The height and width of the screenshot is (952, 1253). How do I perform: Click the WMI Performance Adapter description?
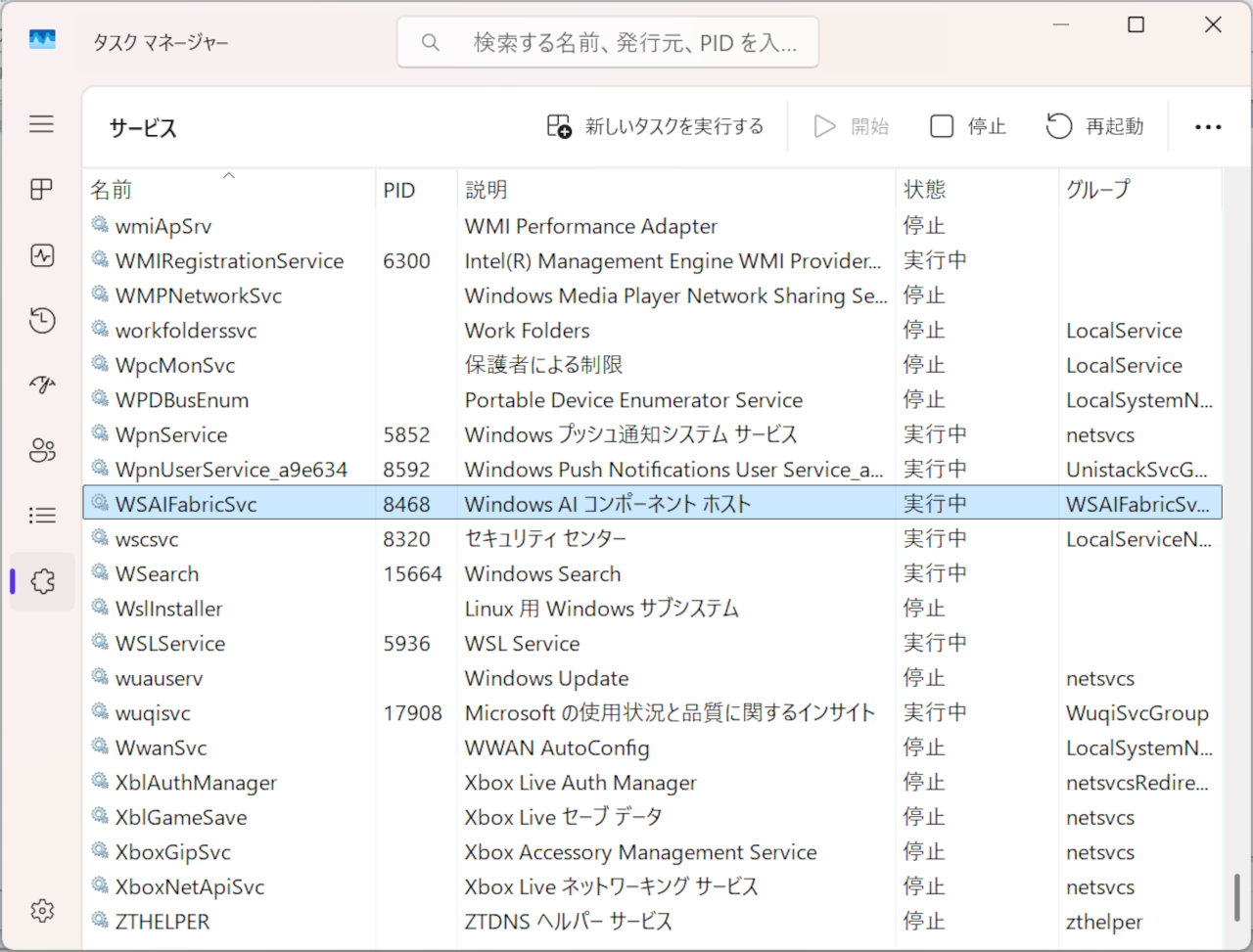pyautogui.click(x=590, y=226)
